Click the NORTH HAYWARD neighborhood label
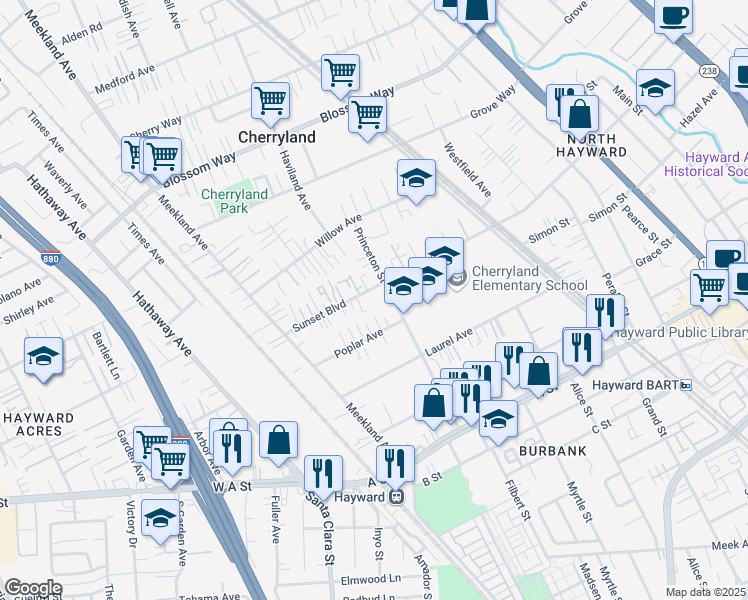This screenshot has width=748, height=600. click(x=592, y=145)
